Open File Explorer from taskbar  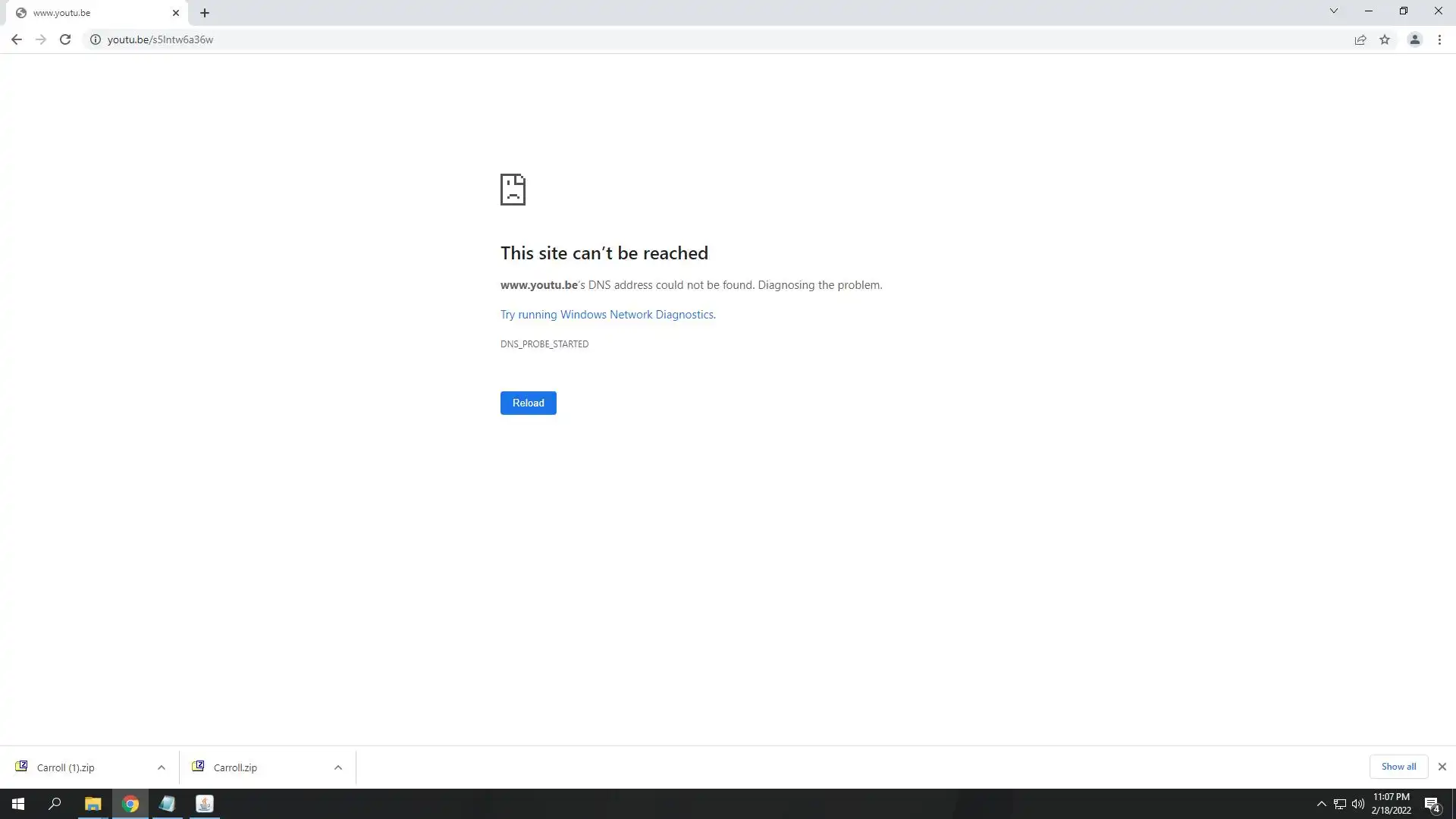coord(93,804)
